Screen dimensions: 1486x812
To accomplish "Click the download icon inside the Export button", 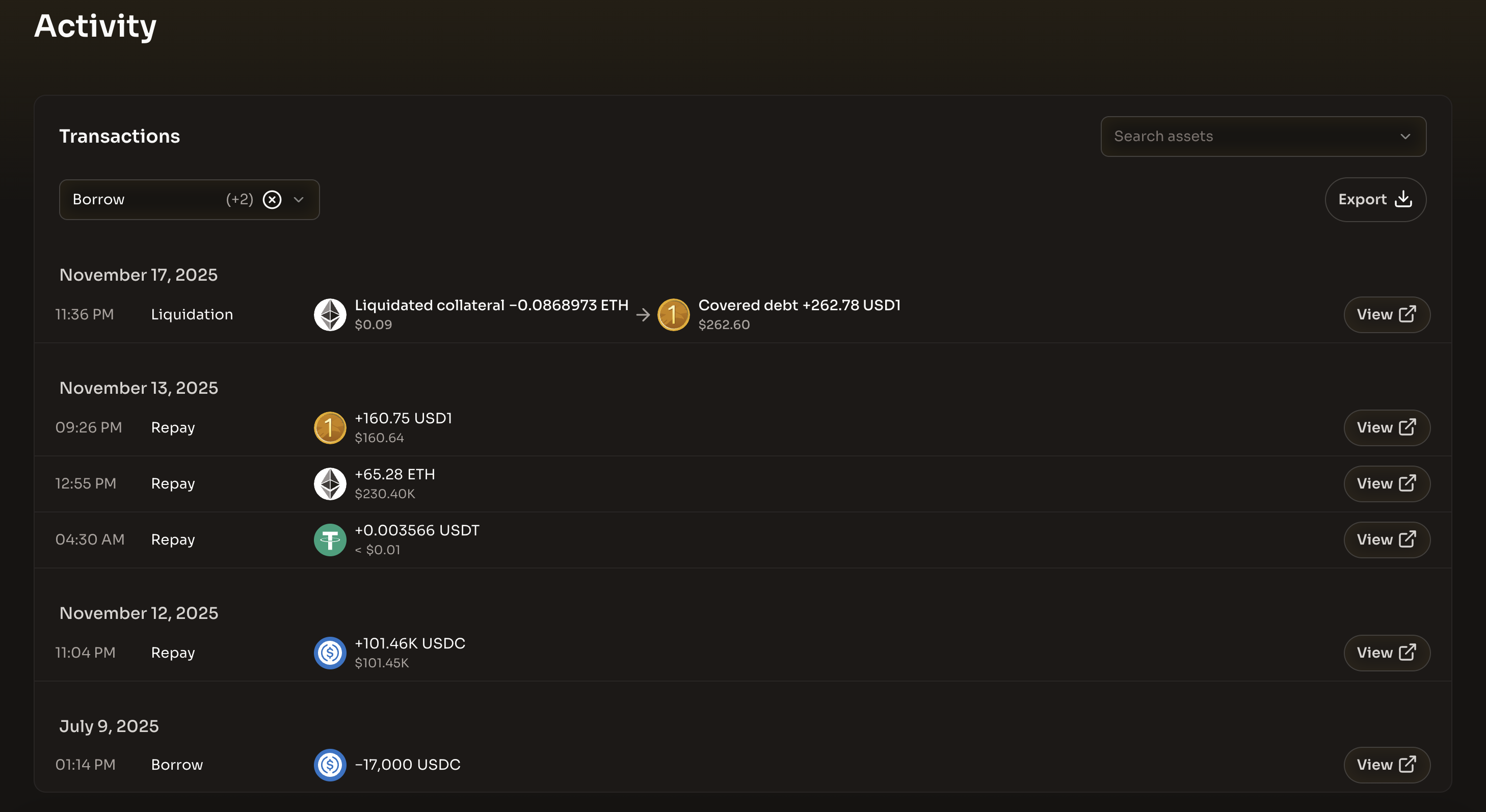I will tap(1404, 199).
